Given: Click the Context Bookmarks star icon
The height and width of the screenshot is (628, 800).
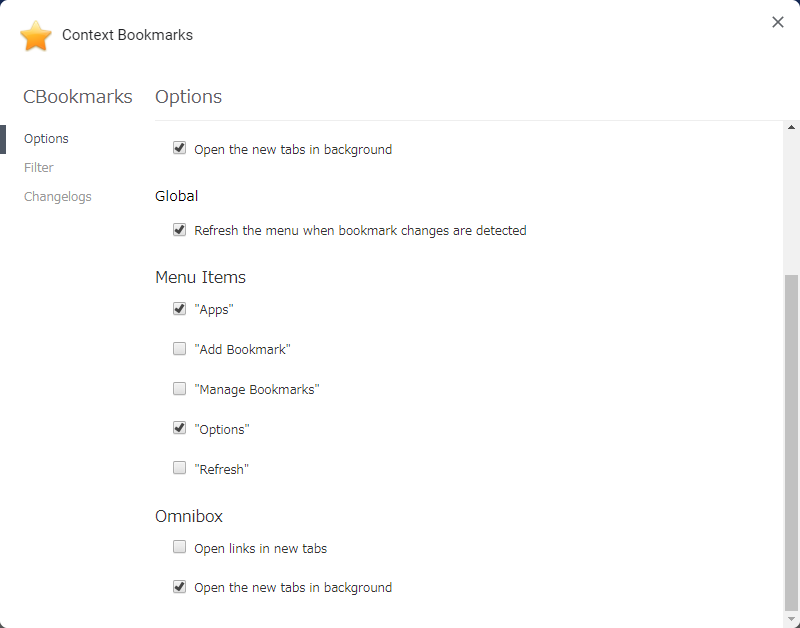Looking at the screenshot, I should (x=36, y=36).
